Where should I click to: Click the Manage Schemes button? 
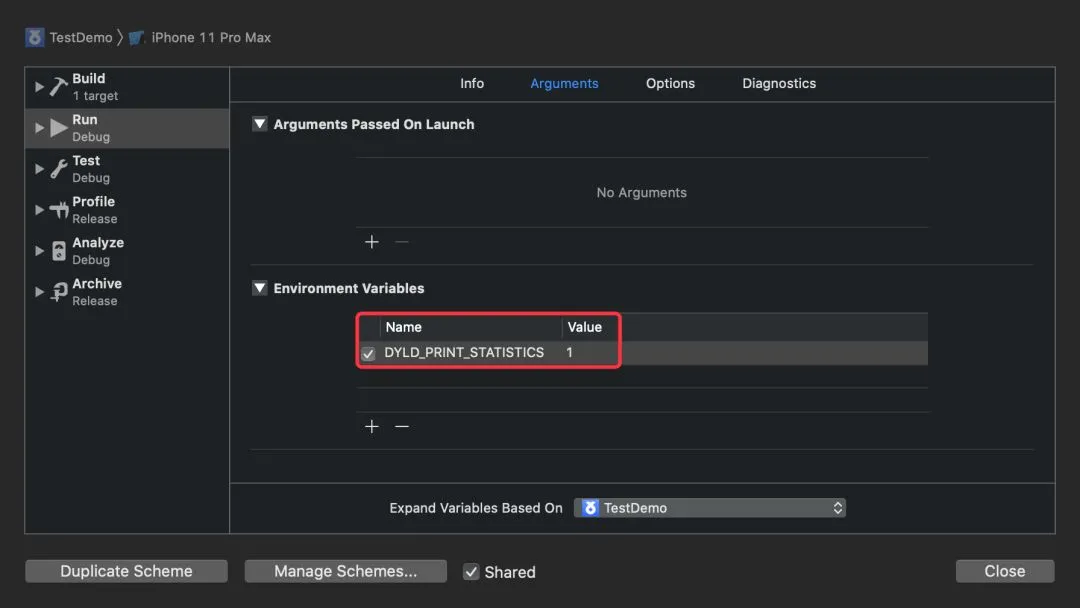tap(346, 571)
